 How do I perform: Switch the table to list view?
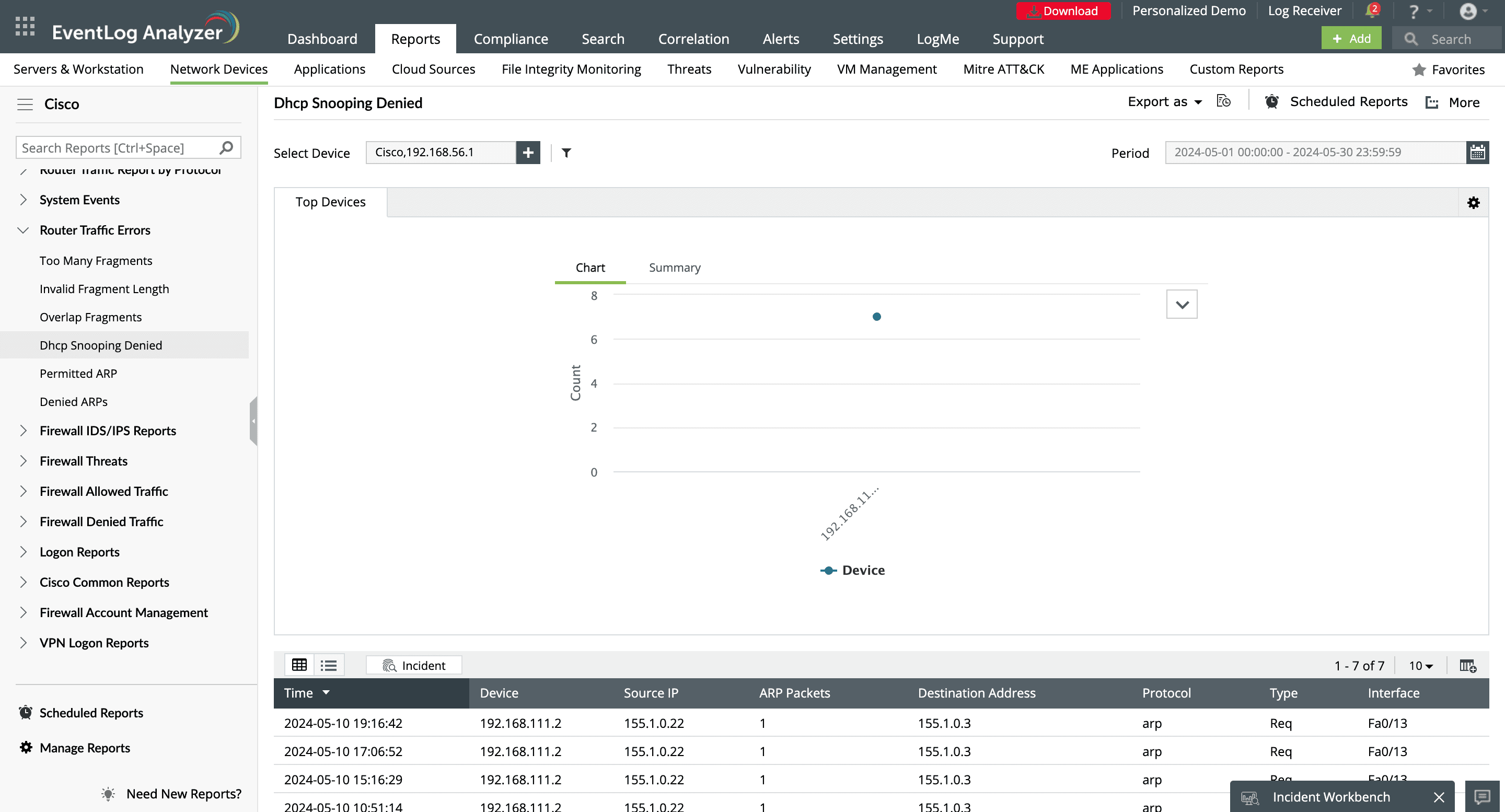tap(328, 665)
